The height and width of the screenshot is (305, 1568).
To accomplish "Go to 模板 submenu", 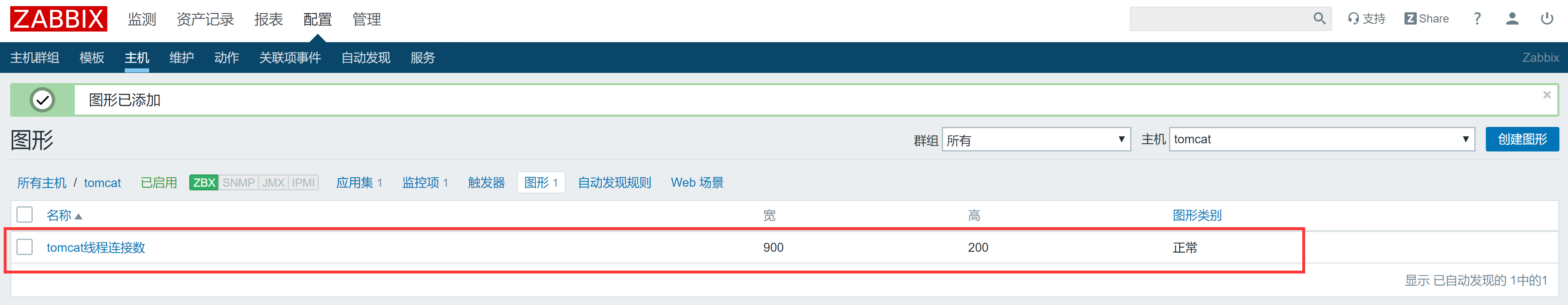I will (x=92, y=57).
